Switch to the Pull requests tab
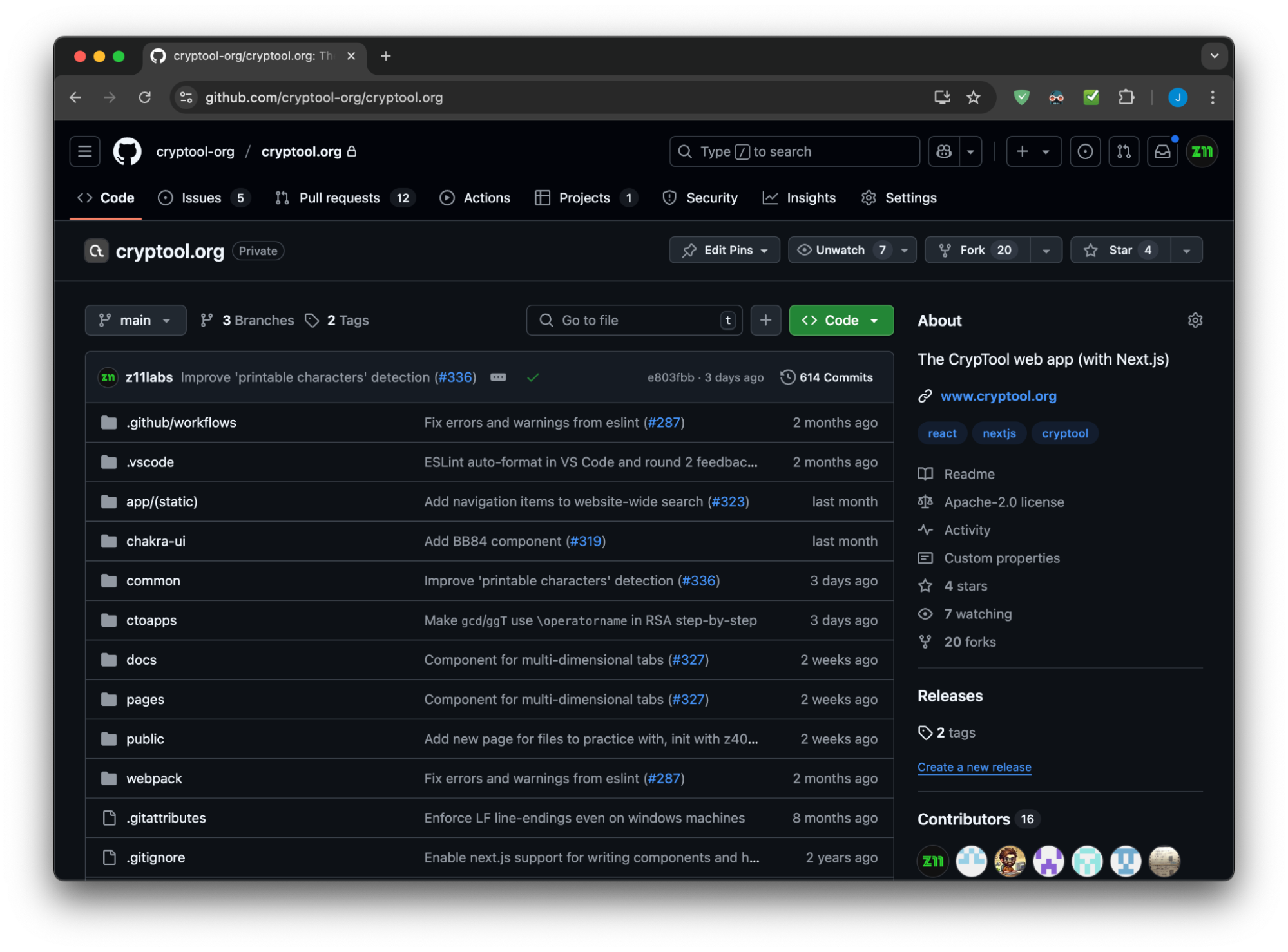 (x=339, y=198)
